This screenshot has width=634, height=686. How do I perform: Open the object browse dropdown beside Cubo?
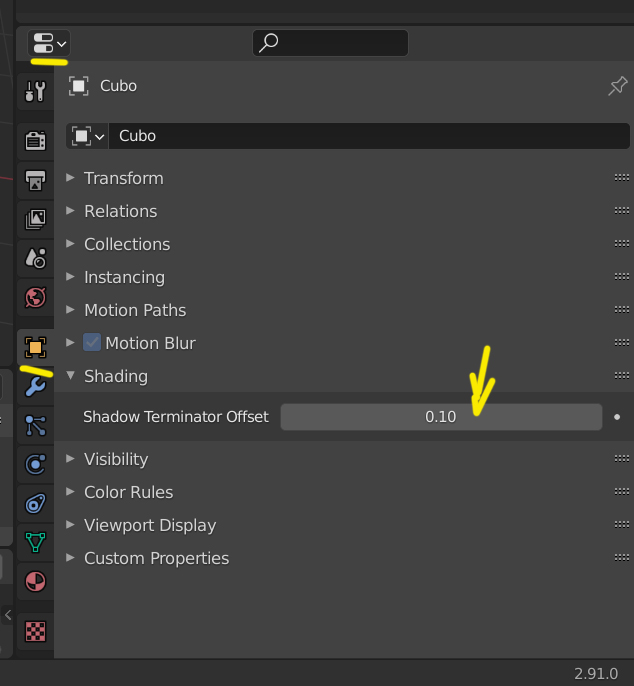[x=88, y=136]
